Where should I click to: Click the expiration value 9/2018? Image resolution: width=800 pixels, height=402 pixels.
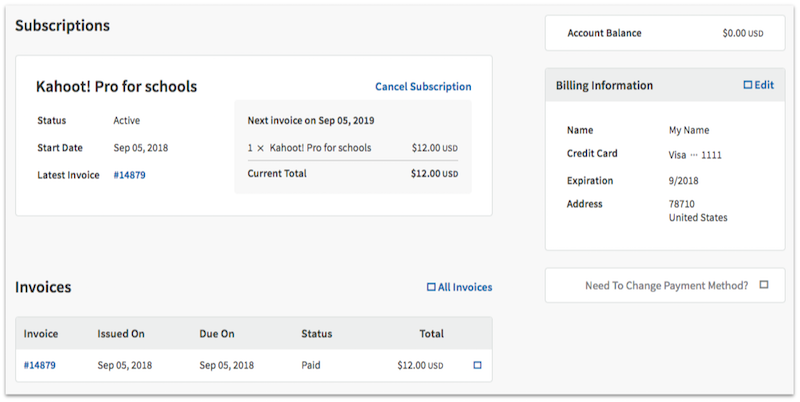pos(683,181)
